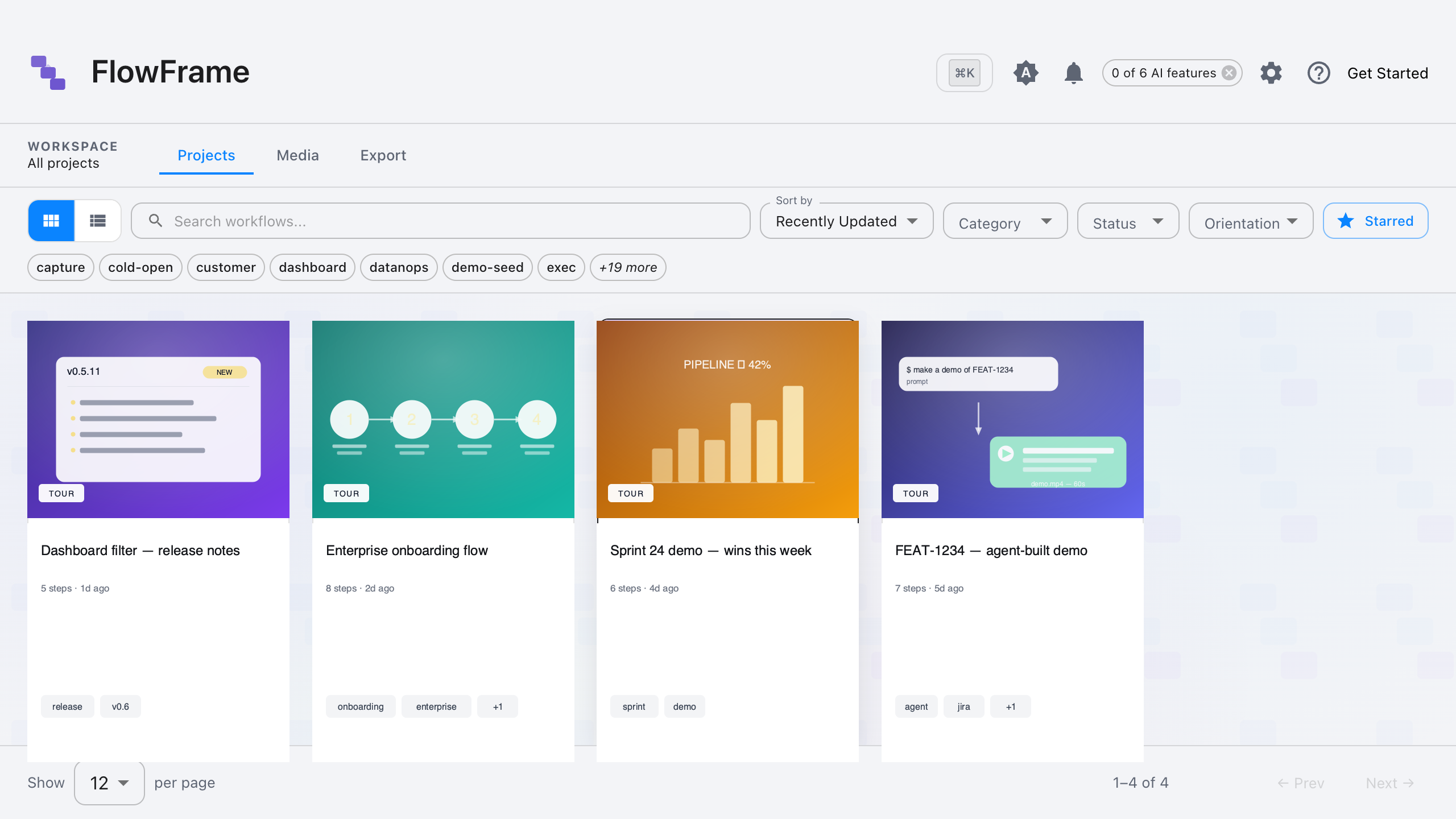Viewport: 1456px width, 819px height.
Task: Toggle the Starred filter
Action: click(1375, 221)
